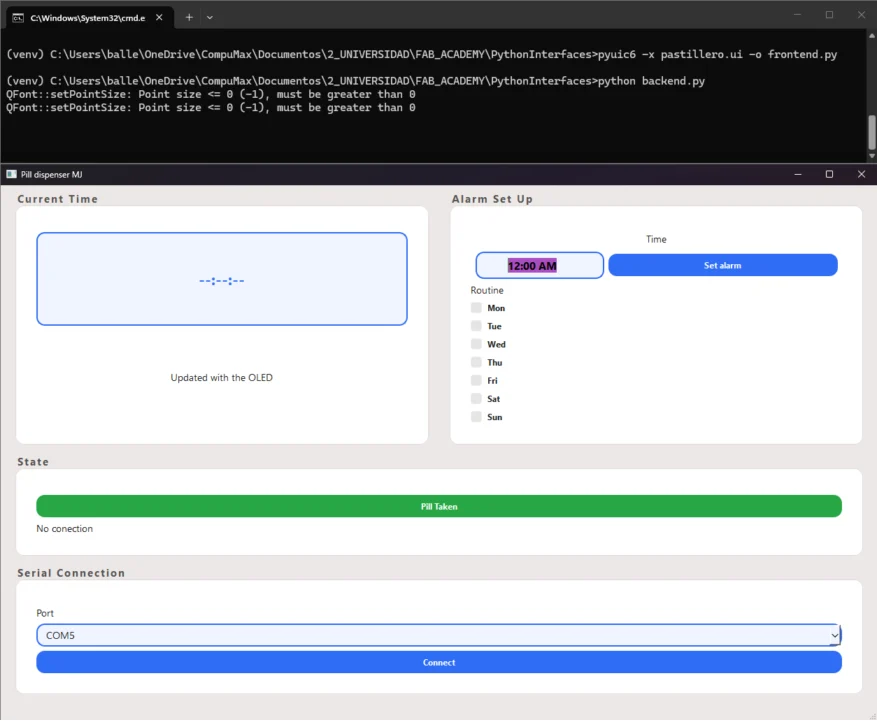
Task: Enable the Wed routine checkbox
Action: coord(476,344)
